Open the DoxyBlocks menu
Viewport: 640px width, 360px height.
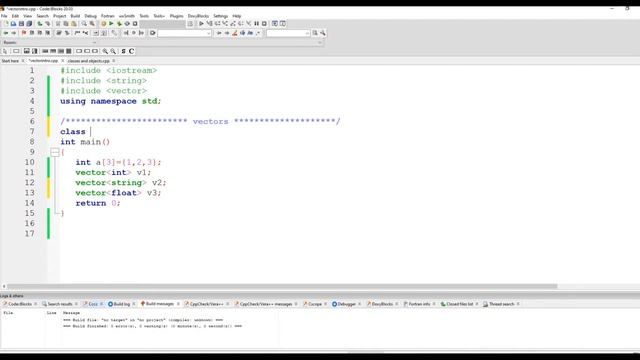[x=198, y=16]
